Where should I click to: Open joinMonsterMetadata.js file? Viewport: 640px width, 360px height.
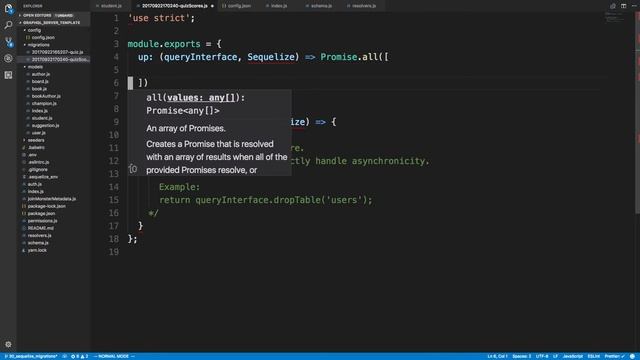click(51, 199)
